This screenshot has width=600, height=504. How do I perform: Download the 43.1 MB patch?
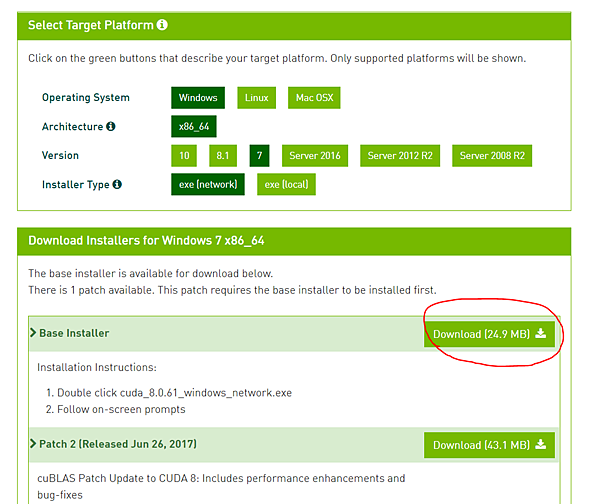[489, 445]
